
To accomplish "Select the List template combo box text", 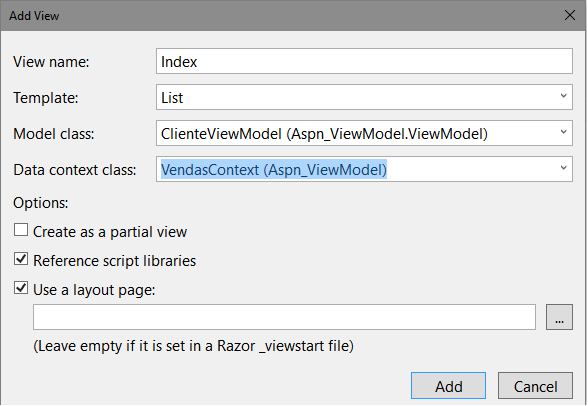I will (172, 98).
